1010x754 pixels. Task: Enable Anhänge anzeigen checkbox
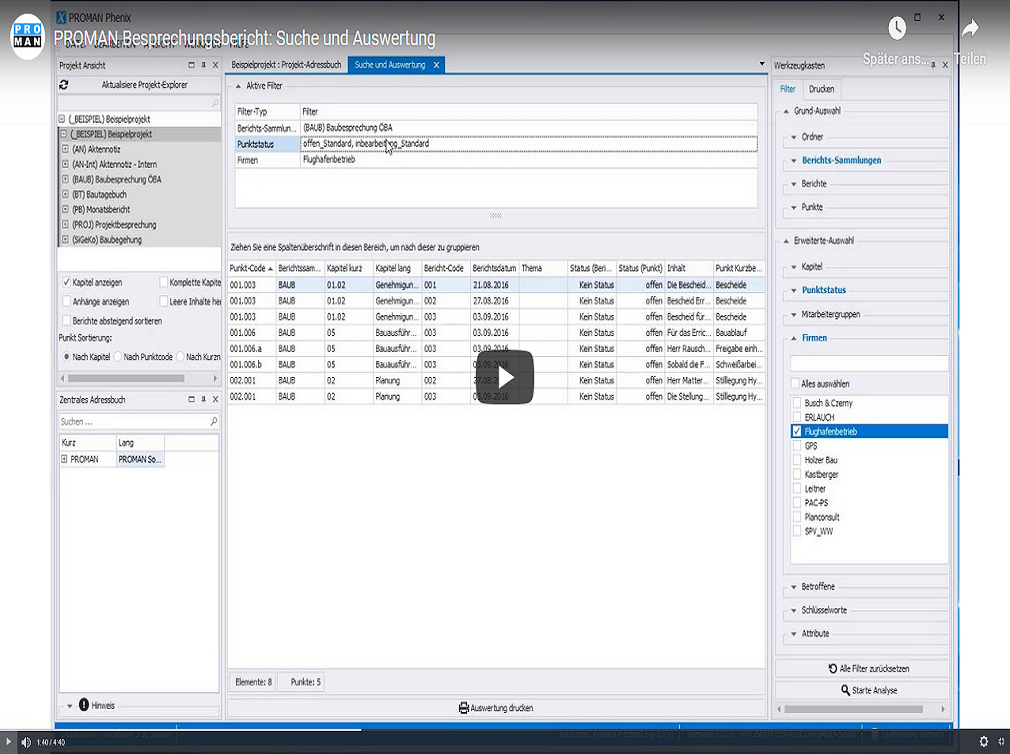[66, 301]
